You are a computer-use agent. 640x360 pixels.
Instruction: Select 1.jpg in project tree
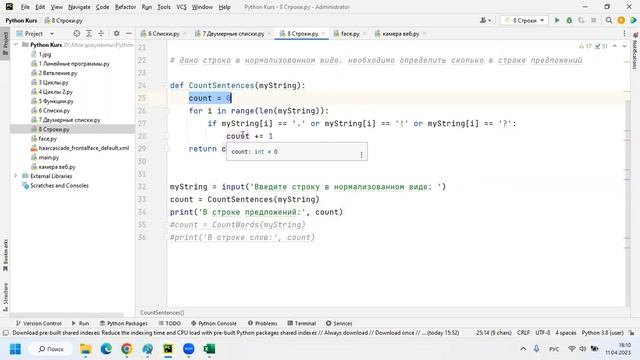coord(44,54)
